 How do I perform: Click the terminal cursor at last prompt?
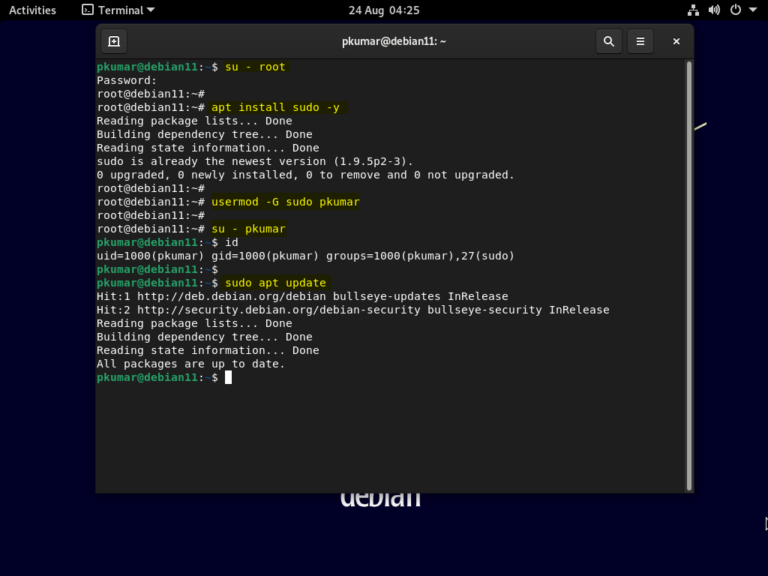tap(228, 378)
